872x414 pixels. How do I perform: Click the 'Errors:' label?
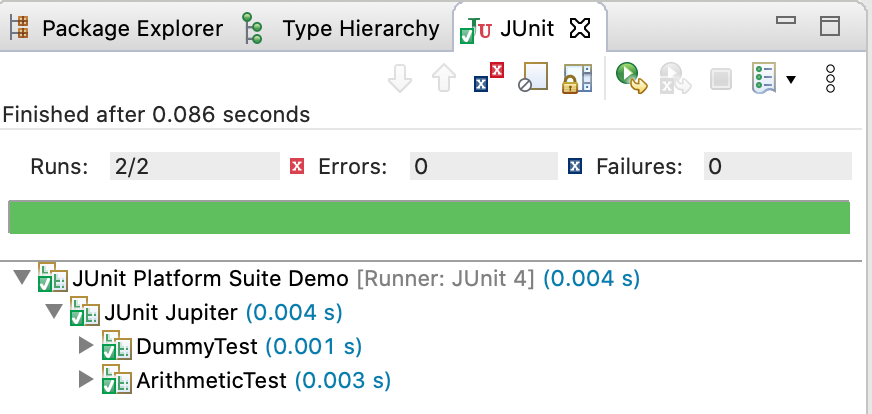(353, 166)
